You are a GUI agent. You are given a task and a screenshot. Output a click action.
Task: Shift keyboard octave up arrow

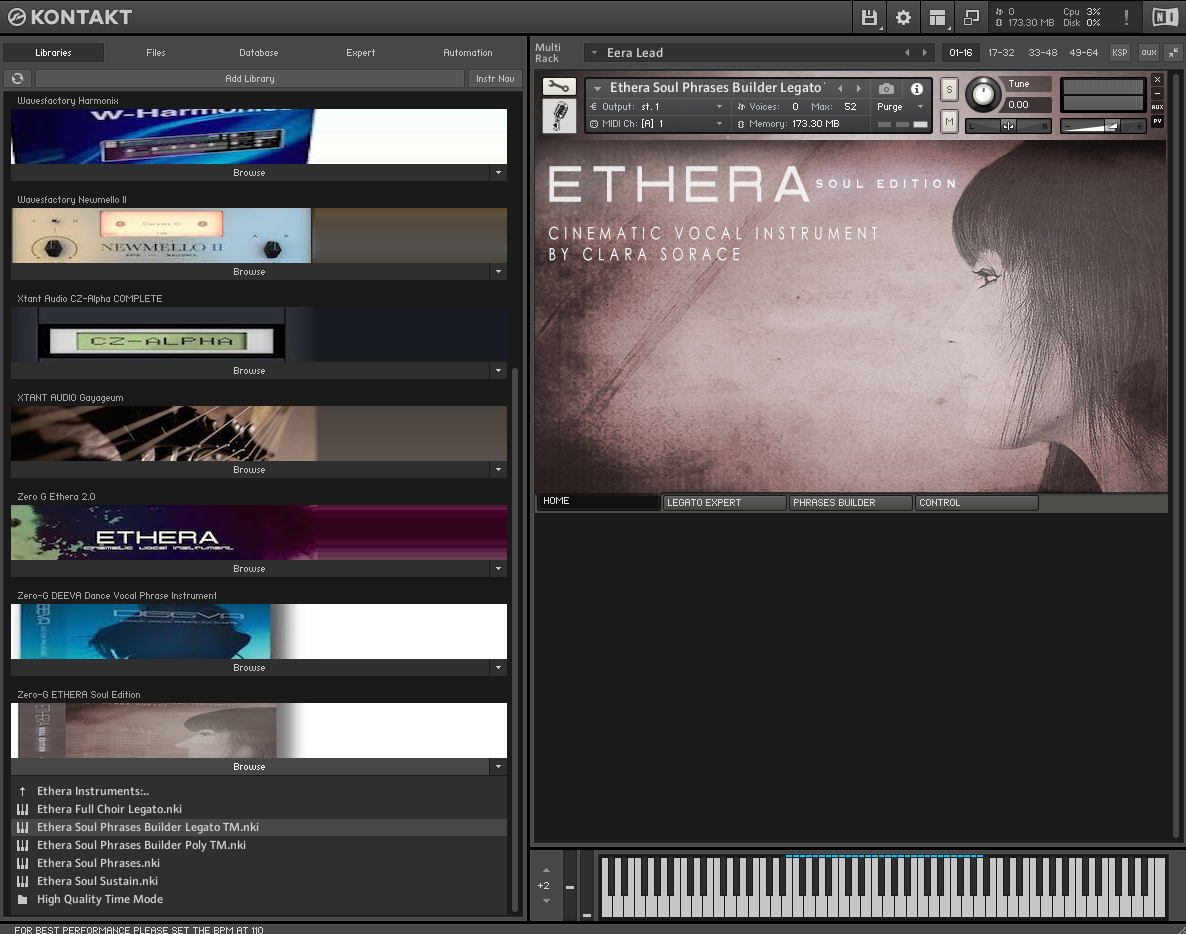546,870
